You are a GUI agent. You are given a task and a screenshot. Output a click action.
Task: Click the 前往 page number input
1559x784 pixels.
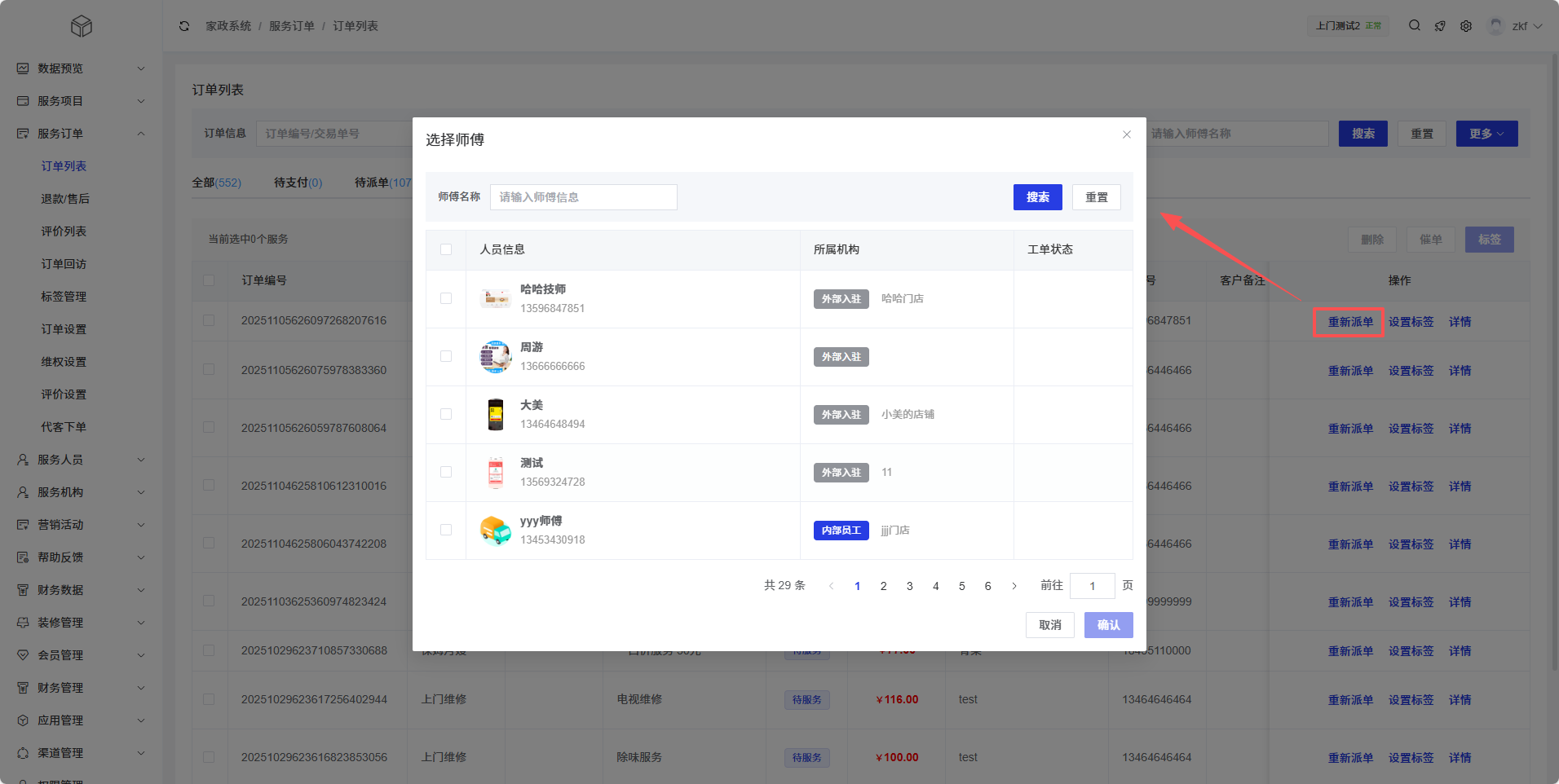(x=1093, y=586)
